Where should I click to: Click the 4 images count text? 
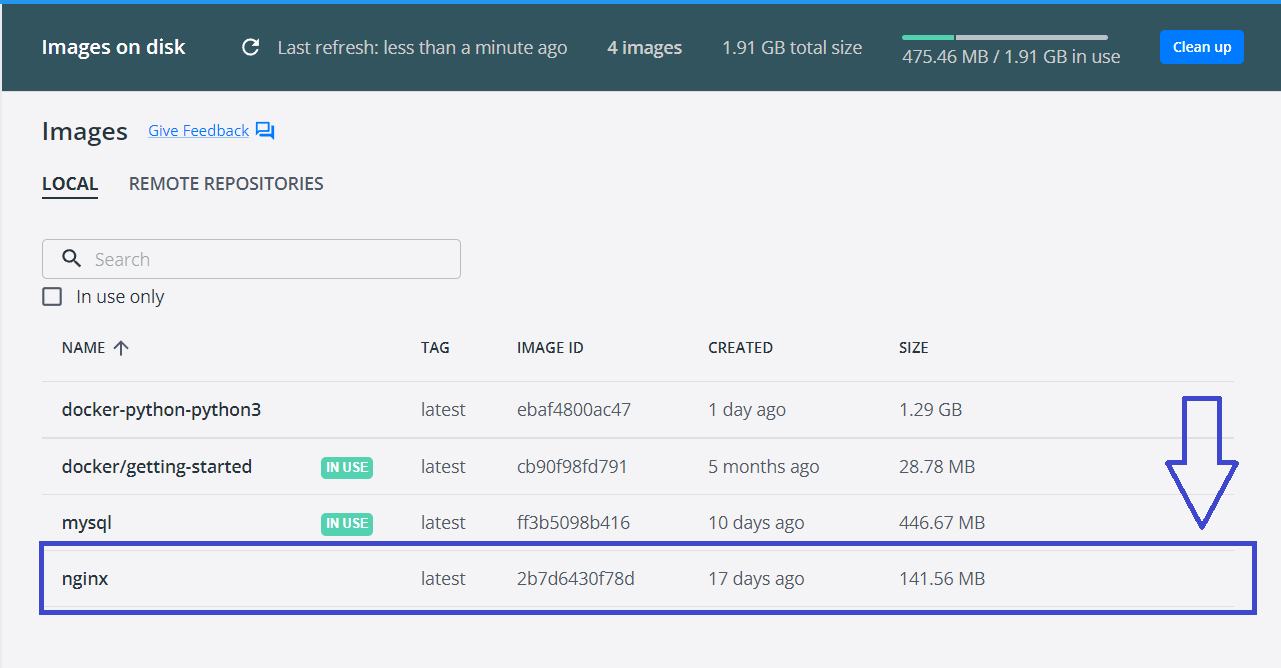click(x=645, y=47)
